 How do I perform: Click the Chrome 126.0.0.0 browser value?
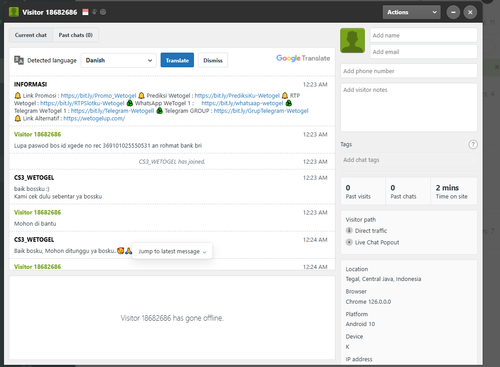coord(368,302)
